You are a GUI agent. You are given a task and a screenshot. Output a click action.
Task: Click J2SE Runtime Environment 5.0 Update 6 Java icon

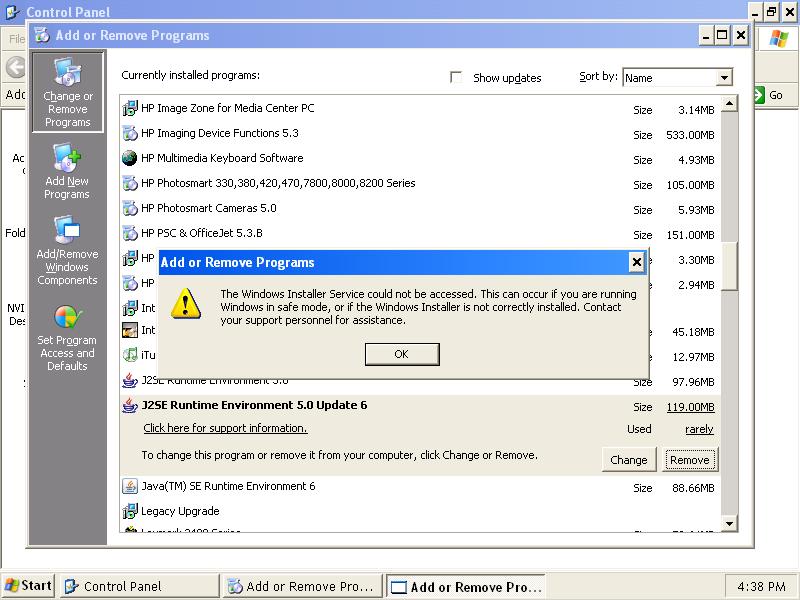point(130,405)
